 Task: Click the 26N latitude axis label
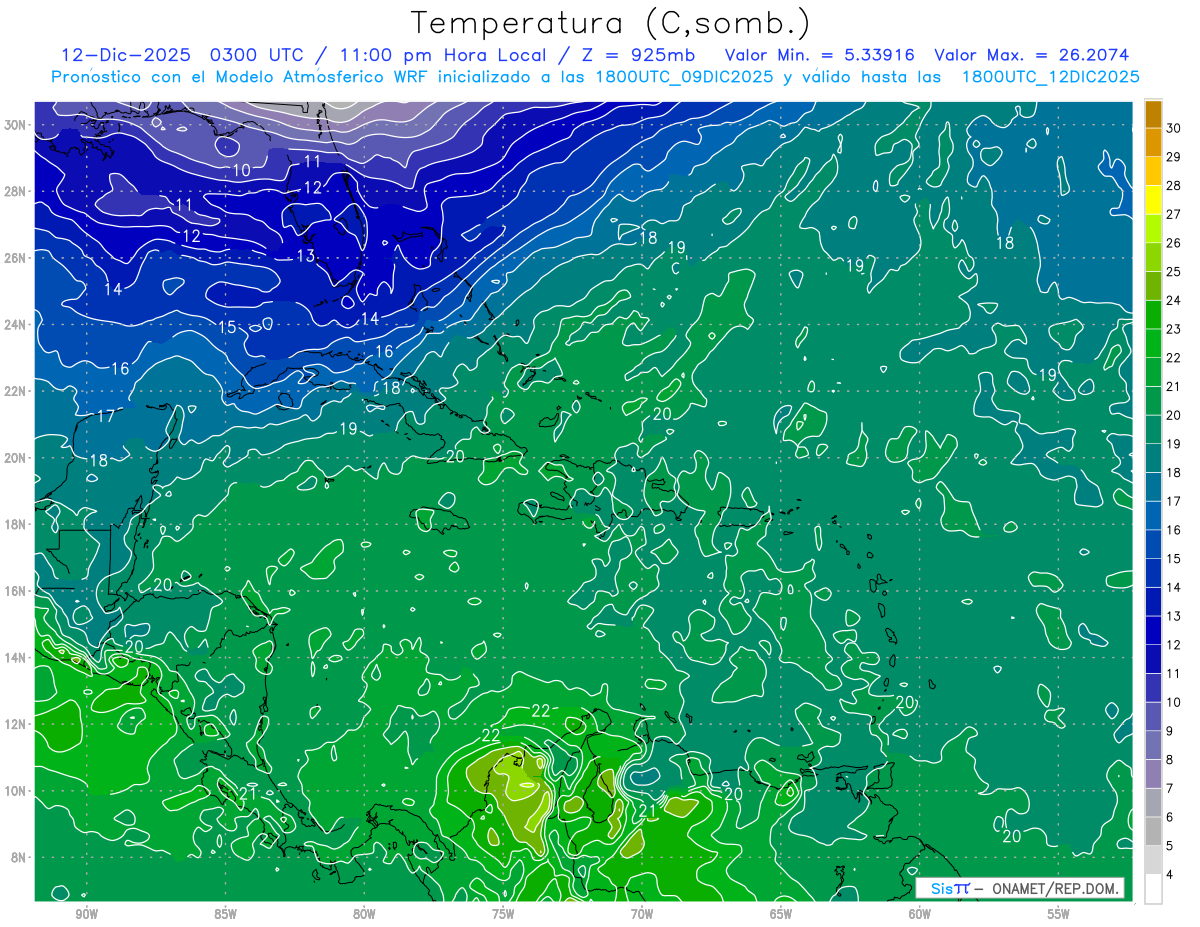pos(17,258)
